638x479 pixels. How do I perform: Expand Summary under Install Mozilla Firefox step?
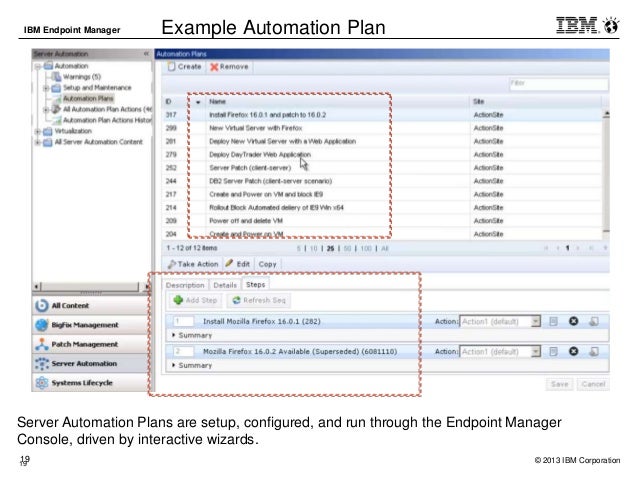pos(173,335)
